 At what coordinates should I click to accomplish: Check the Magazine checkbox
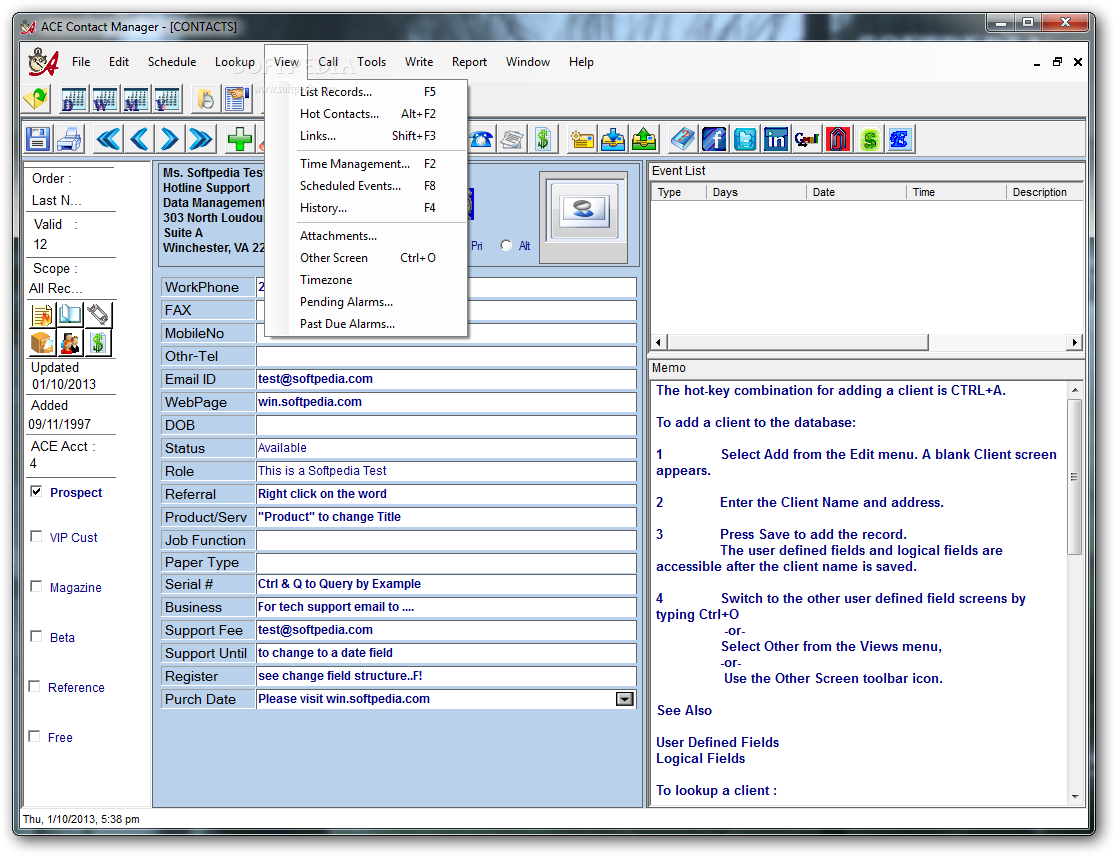coord(36,586)
